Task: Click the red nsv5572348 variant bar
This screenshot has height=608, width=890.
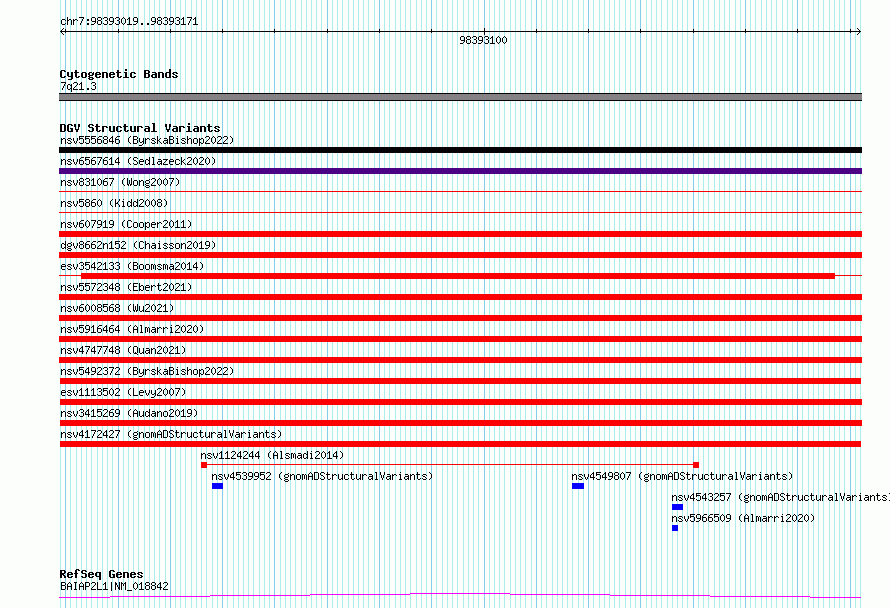Action: (460, 297)
